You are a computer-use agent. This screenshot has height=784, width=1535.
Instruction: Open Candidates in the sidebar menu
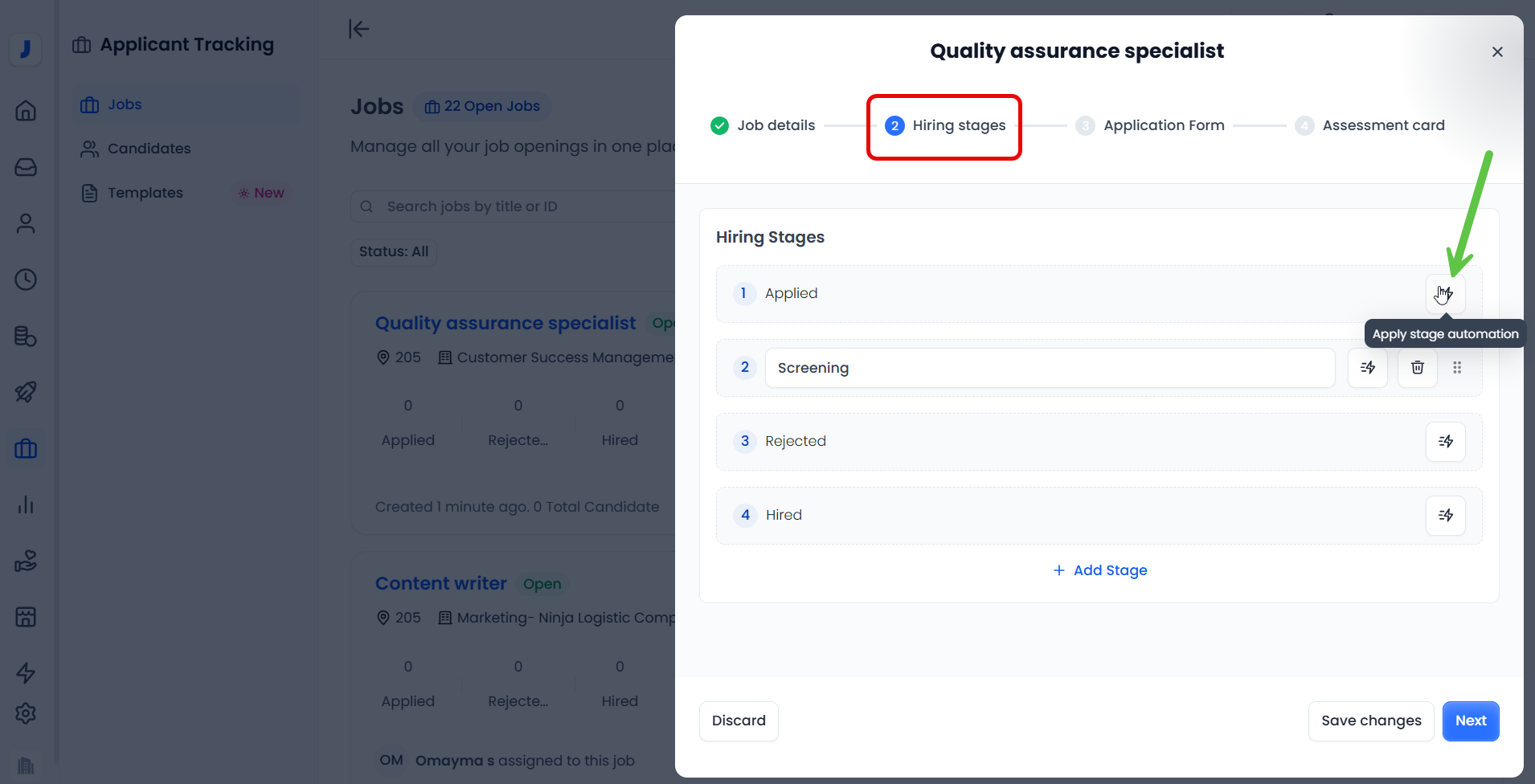click(x=149, y=149)
